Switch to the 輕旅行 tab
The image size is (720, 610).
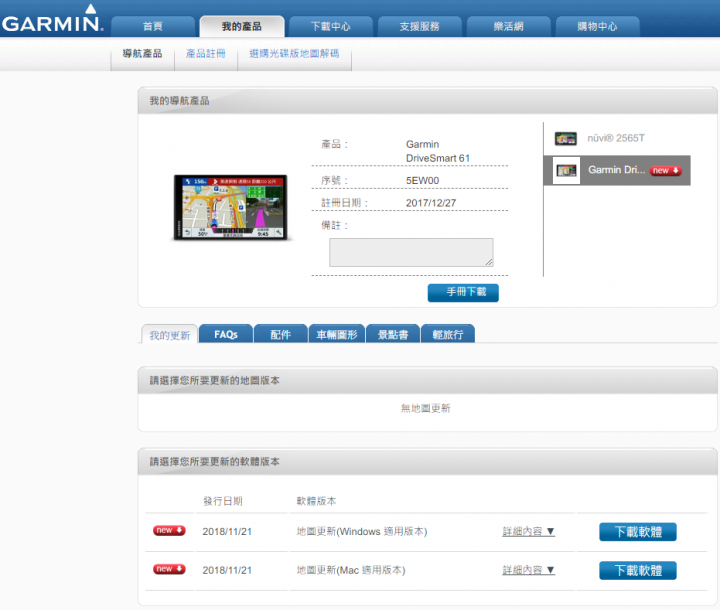tap(448, 334)
